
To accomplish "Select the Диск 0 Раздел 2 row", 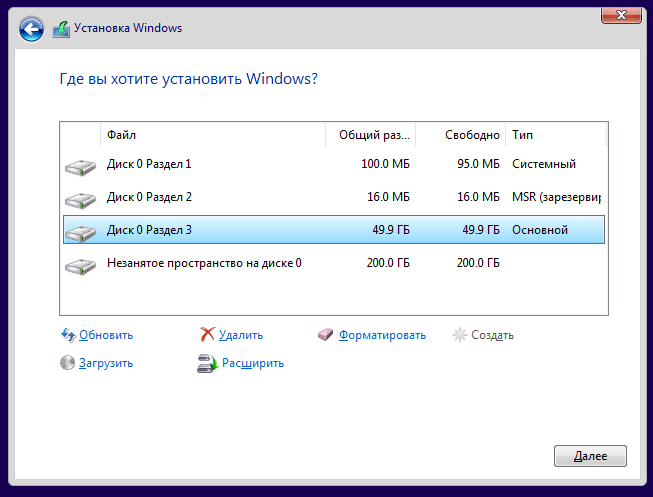I will (334, 197).
